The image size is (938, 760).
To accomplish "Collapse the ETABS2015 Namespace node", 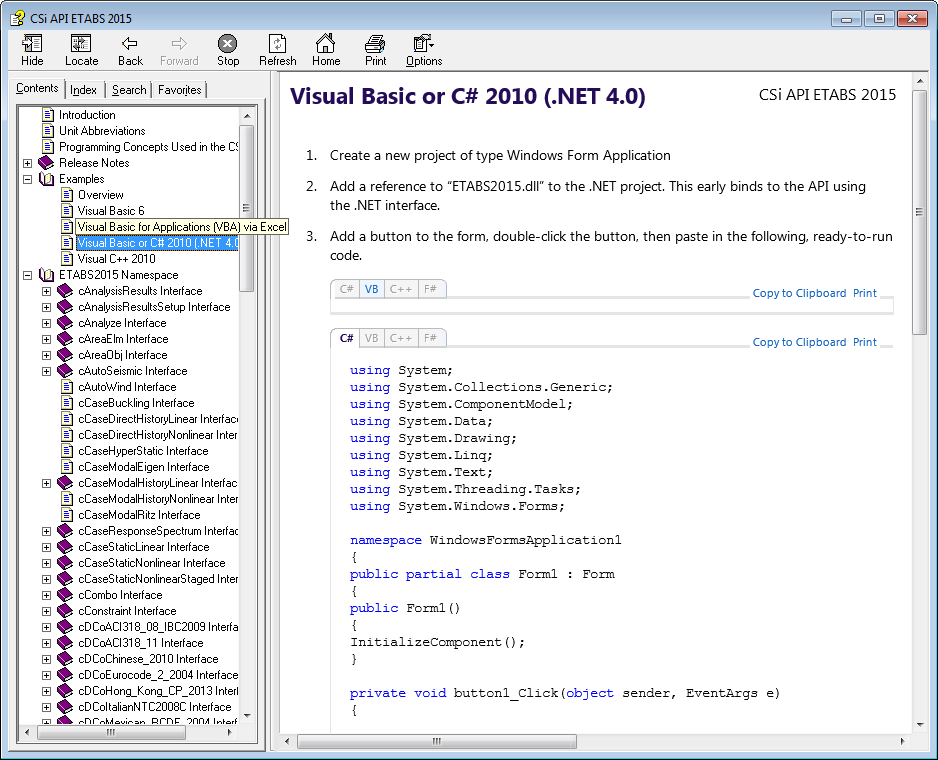I will tap(27, 275).
